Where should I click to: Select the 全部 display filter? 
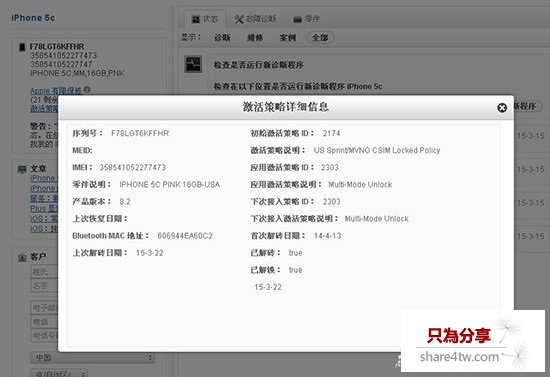click(320, 38)
